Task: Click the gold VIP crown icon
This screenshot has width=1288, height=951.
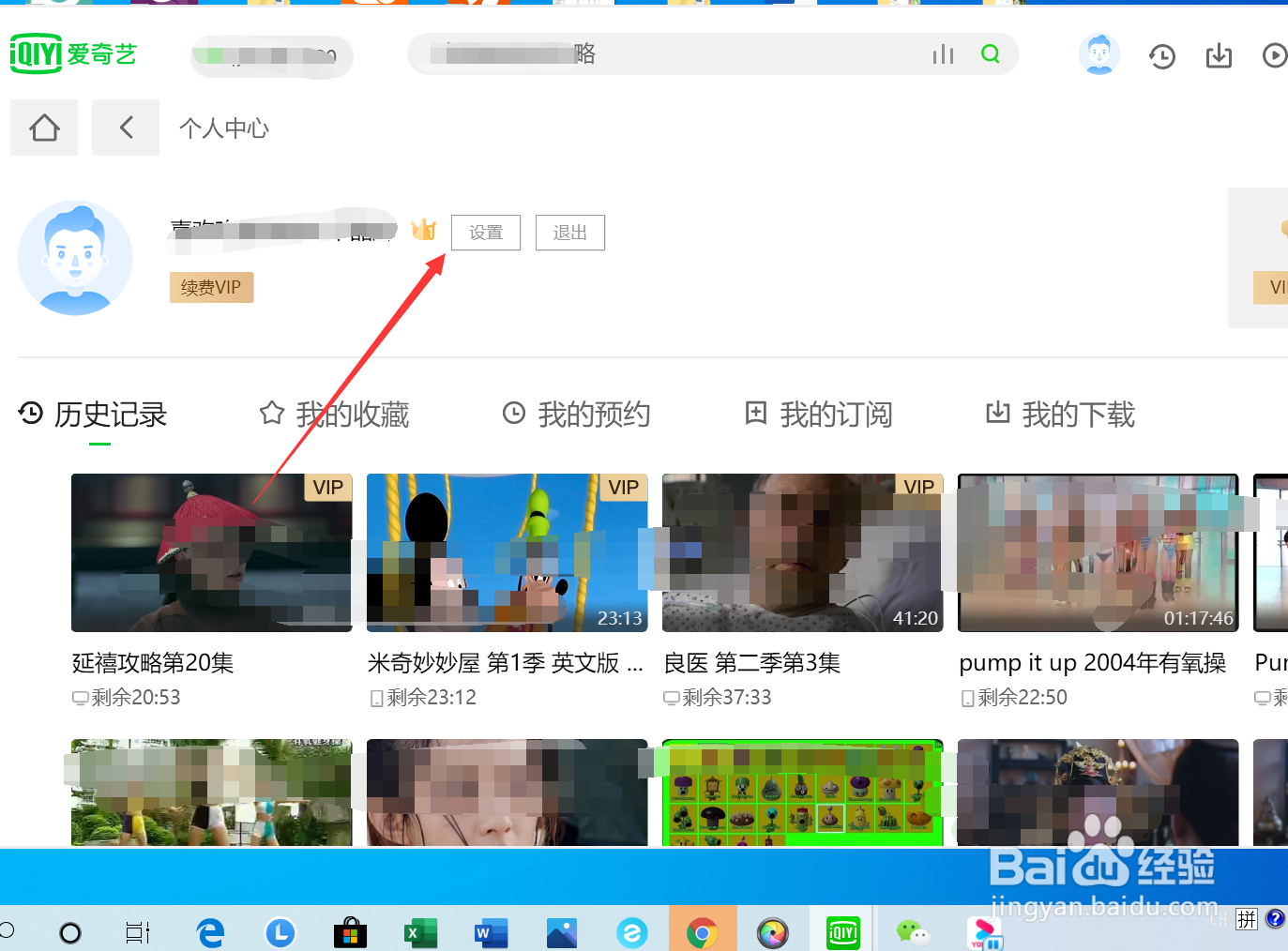Action: [x=424, y=229]
